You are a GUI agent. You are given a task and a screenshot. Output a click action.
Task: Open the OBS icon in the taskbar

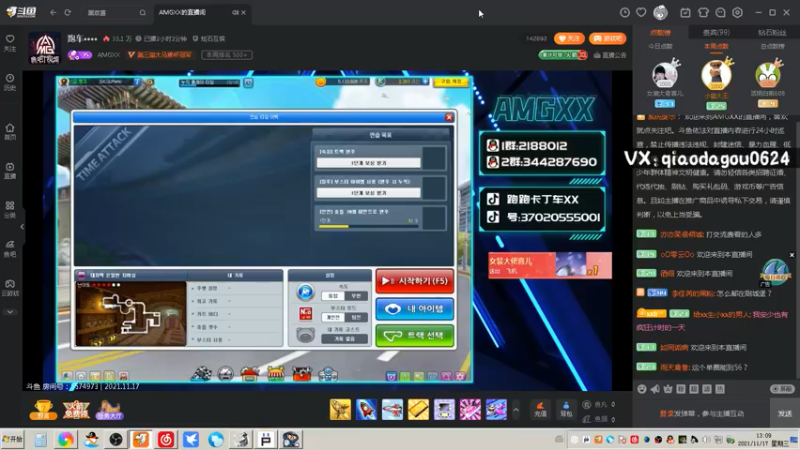point(116,439)
